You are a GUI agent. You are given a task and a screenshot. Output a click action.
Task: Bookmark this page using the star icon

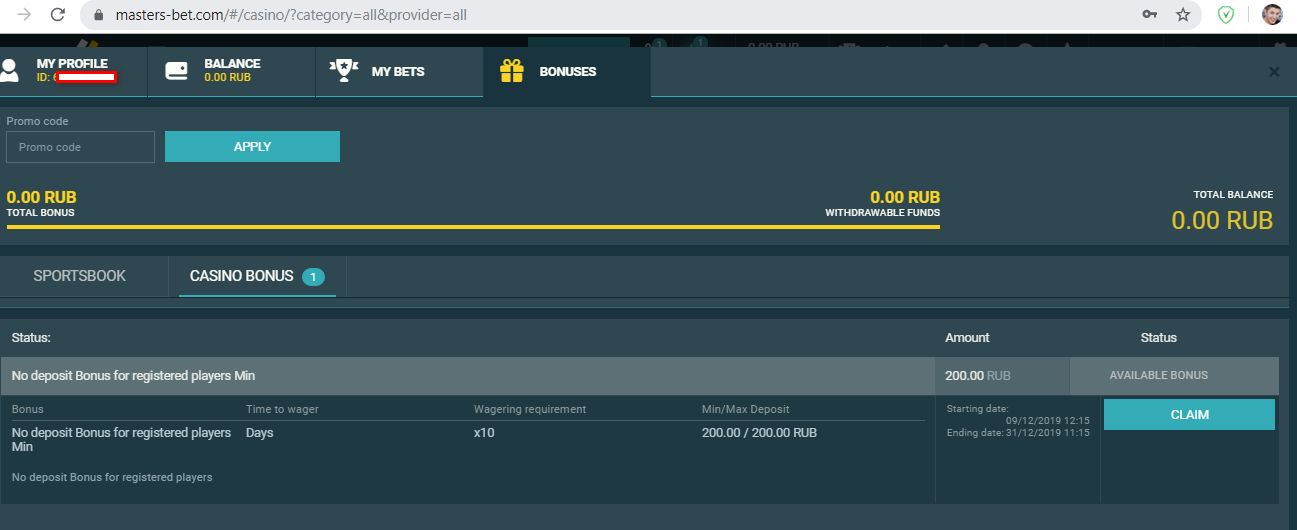pyautogui.click(x=1183, y=15)
